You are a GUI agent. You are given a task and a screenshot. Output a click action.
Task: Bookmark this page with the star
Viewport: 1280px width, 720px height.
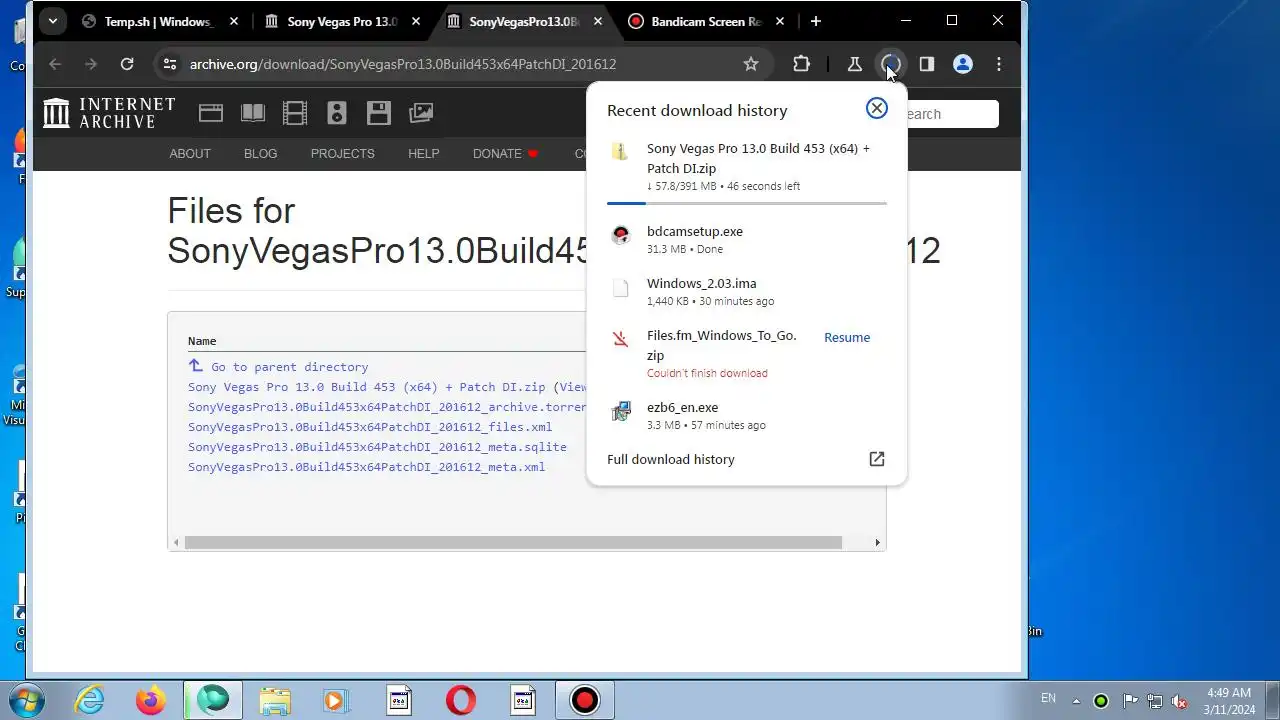coord(751,64)
